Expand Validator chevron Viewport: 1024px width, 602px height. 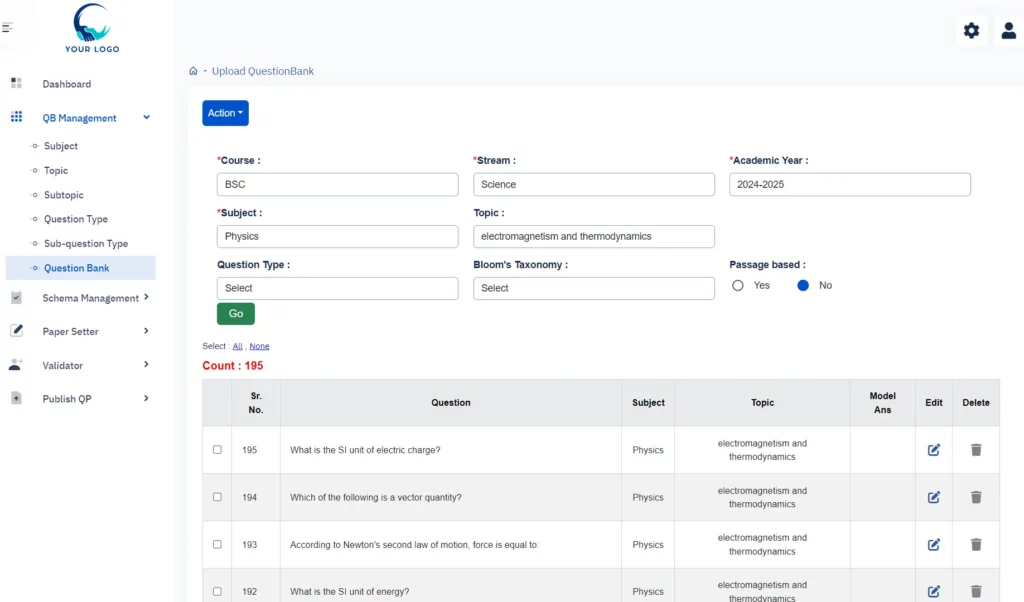pyautogui.click(x=146, y=364)
